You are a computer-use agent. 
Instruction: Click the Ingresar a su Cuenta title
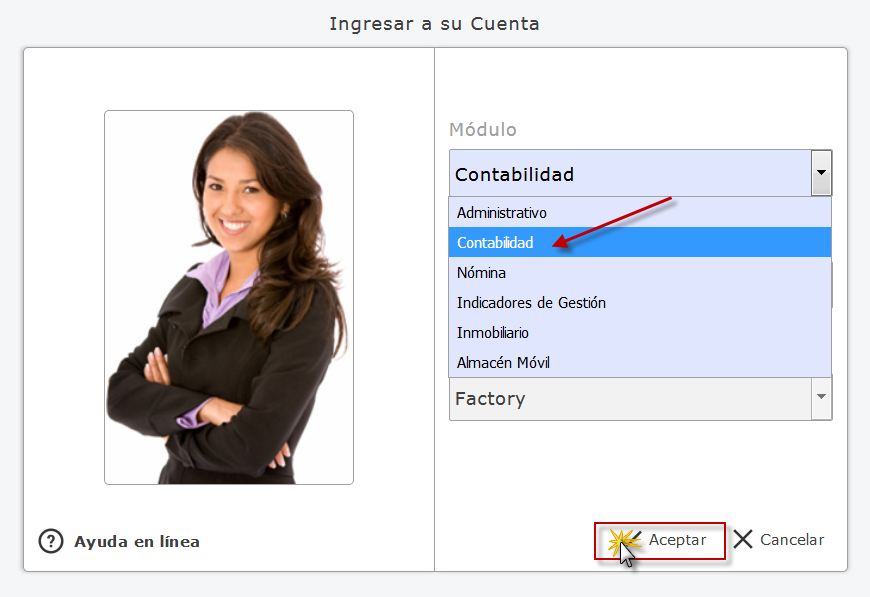click(434, 24)
